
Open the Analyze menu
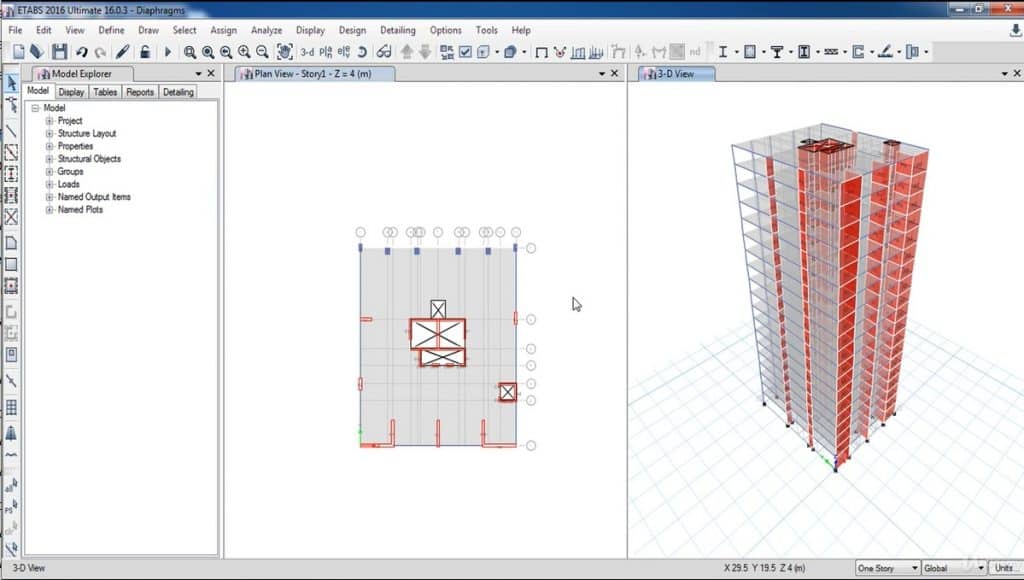point(266,30)
